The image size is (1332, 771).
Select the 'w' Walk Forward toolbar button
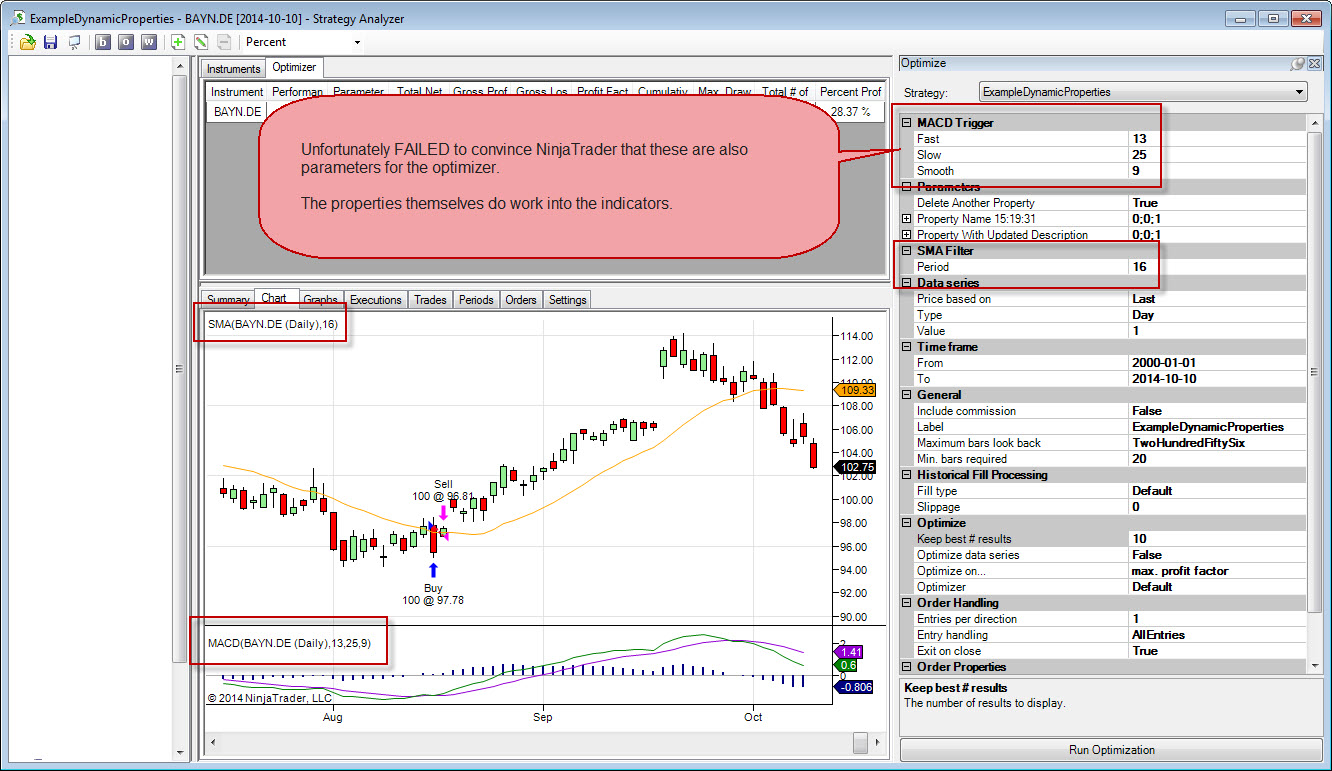point(149,42)
